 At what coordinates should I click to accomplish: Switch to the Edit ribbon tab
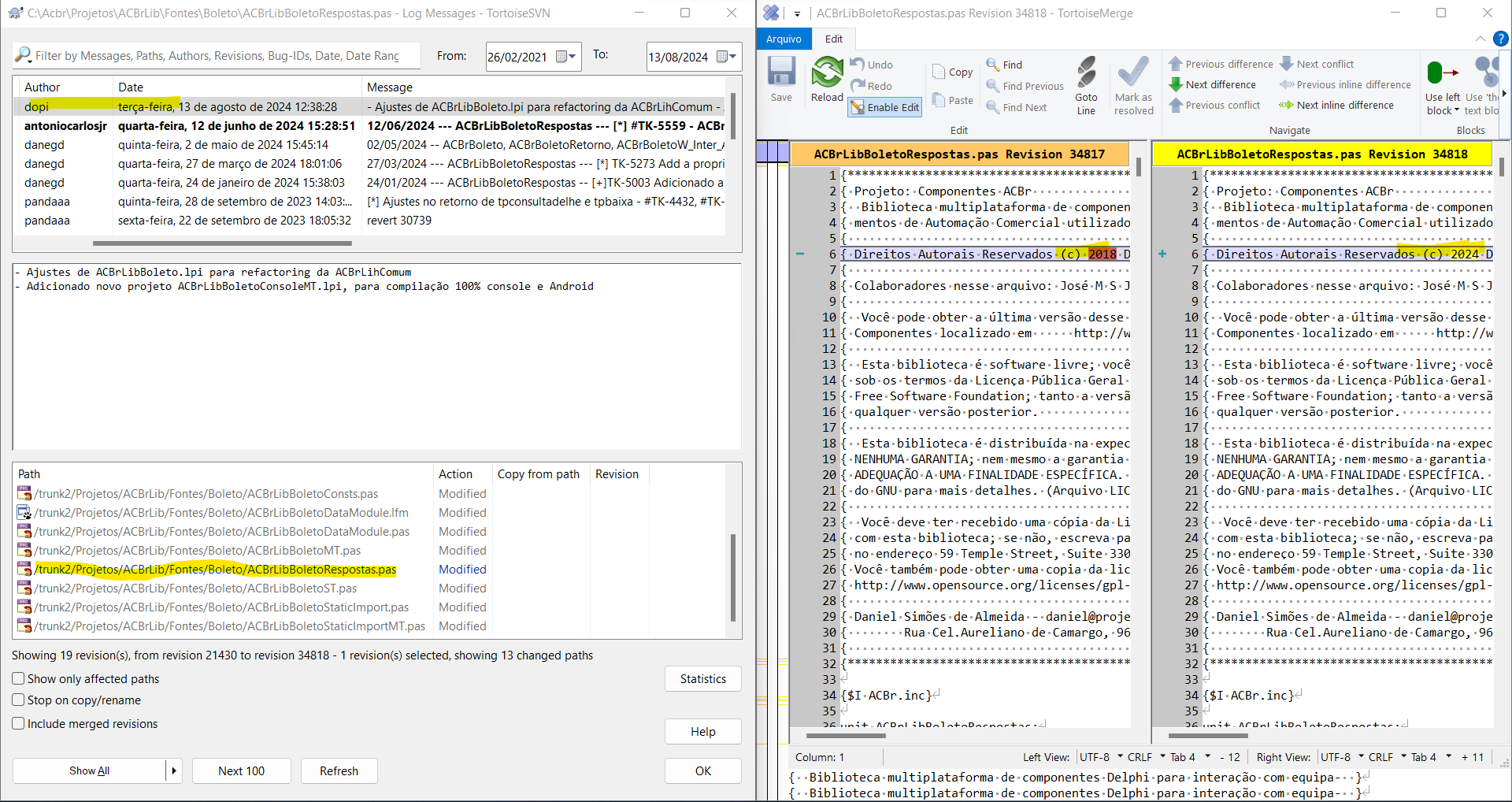(834, 39)
